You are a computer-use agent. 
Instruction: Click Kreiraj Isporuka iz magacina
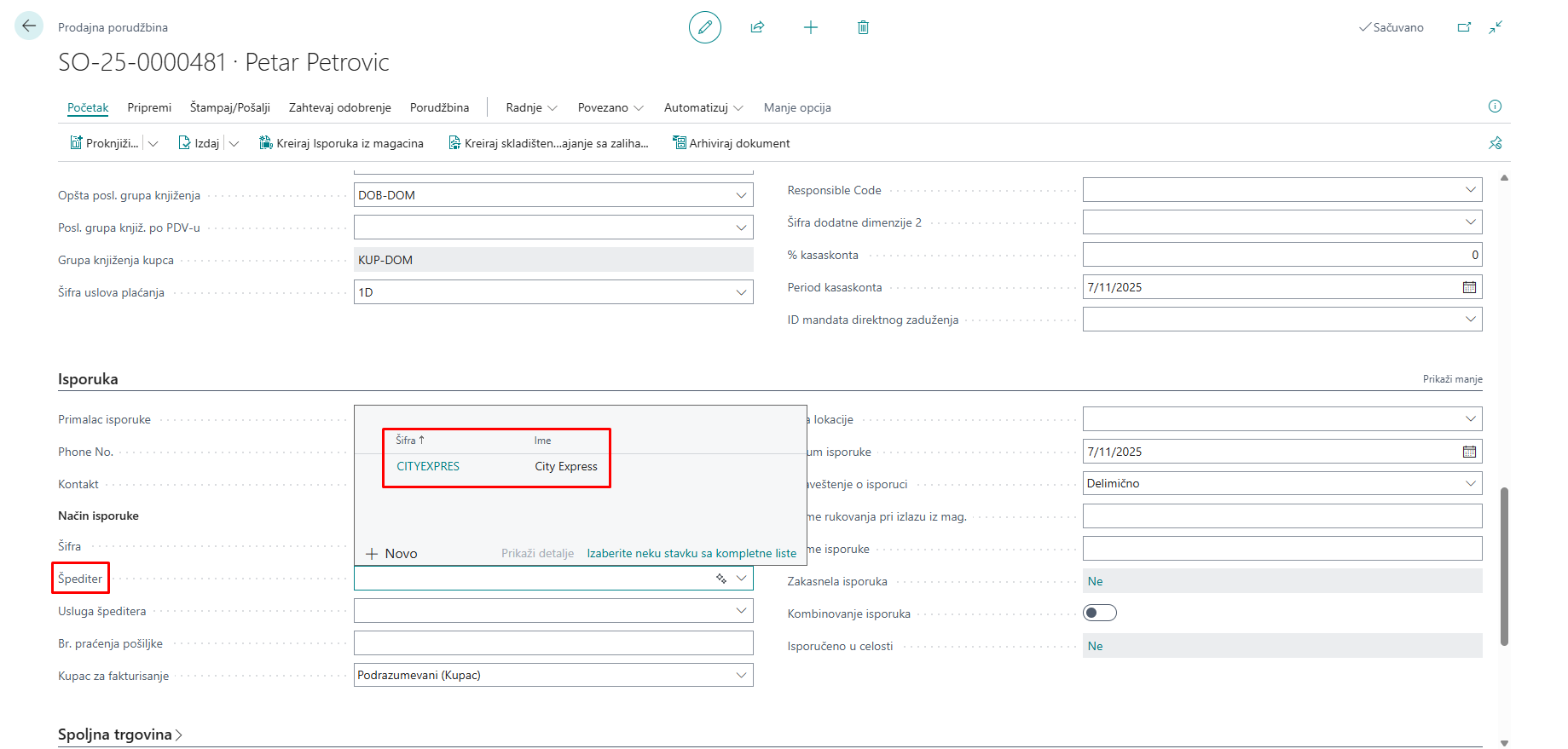tap(341, 143)
